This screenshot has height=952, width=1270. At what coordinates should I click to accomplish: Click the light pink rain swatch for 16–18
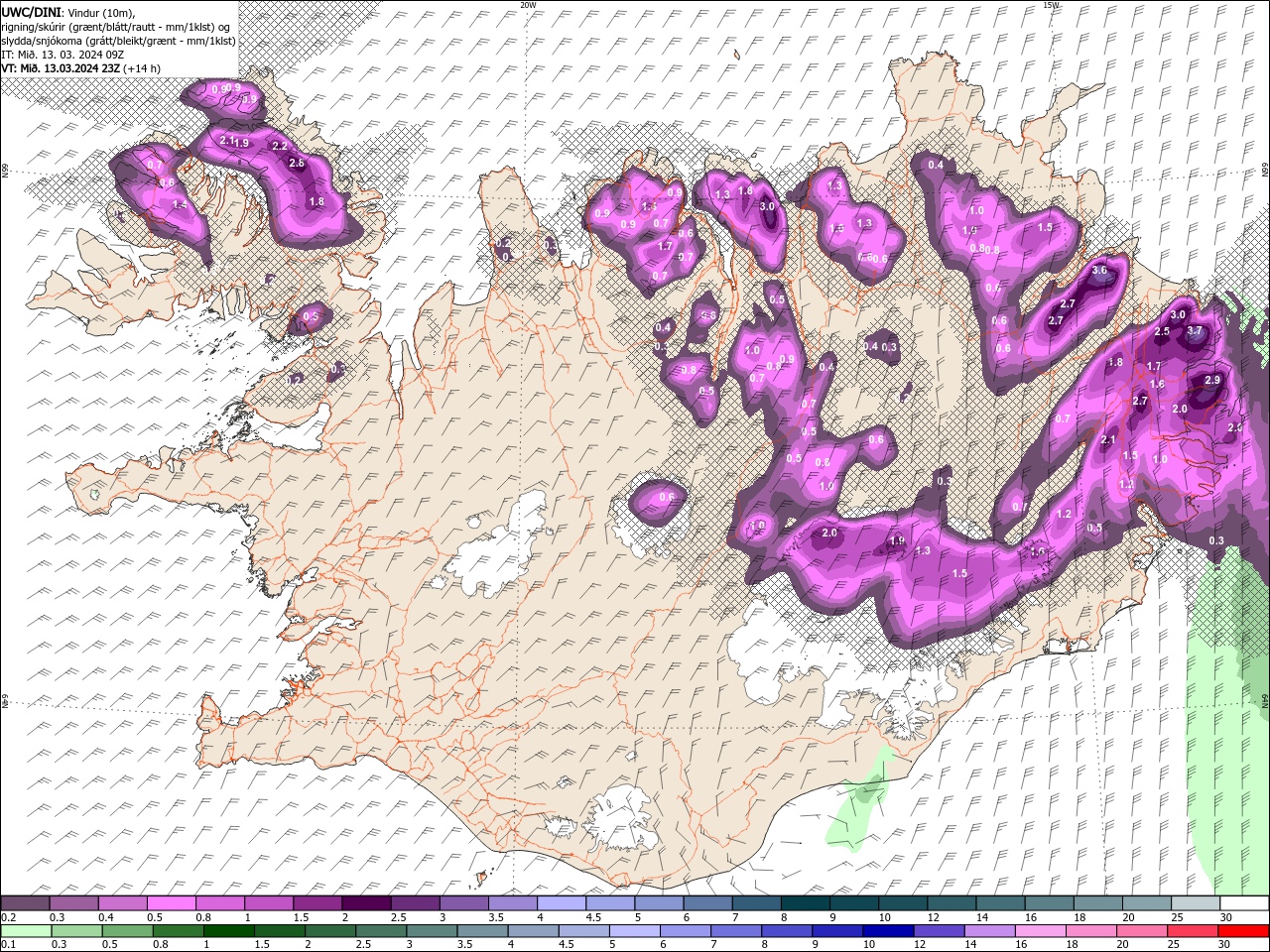coord(1041,931)
